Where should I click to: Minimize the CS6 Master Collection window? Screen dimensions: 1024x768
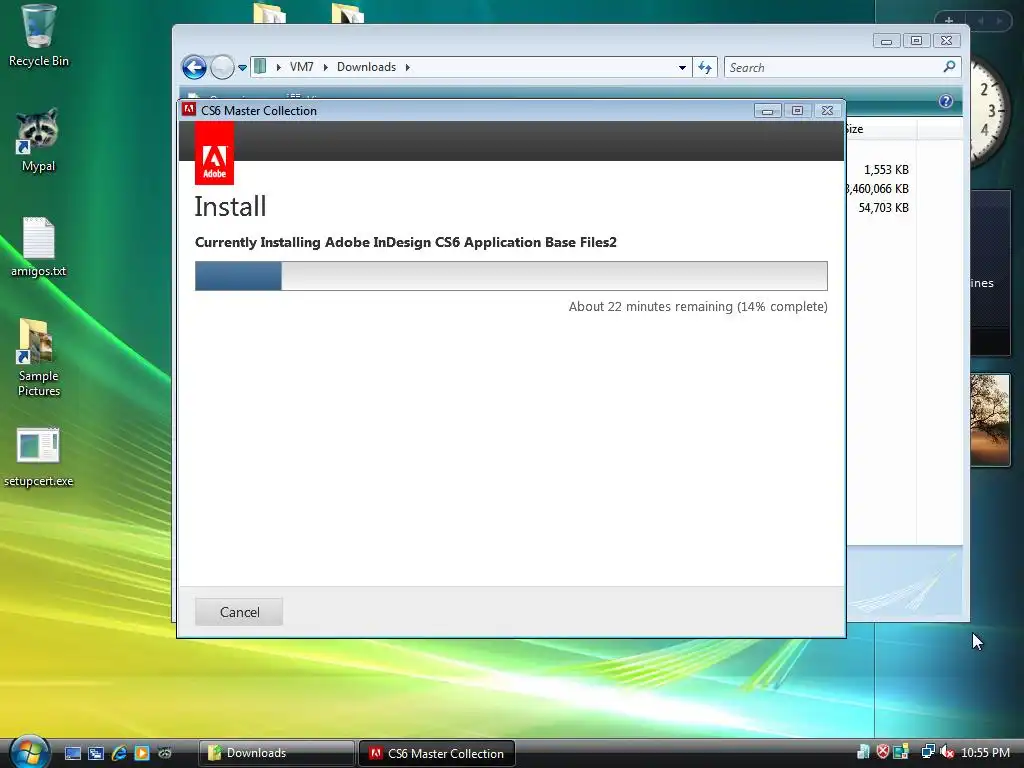click(x=767, y=110)
